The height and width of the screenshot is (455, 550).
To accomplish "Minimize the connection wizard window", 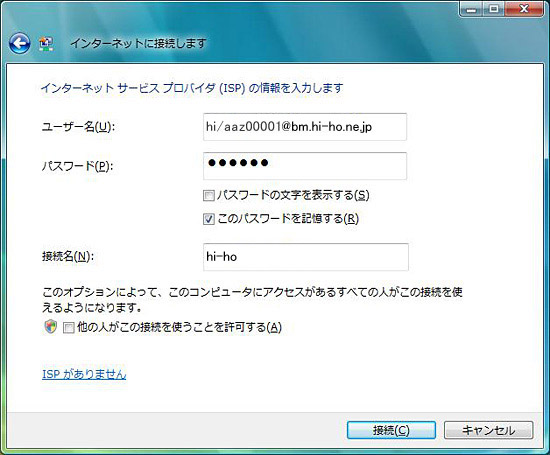I will coord(472,9).
